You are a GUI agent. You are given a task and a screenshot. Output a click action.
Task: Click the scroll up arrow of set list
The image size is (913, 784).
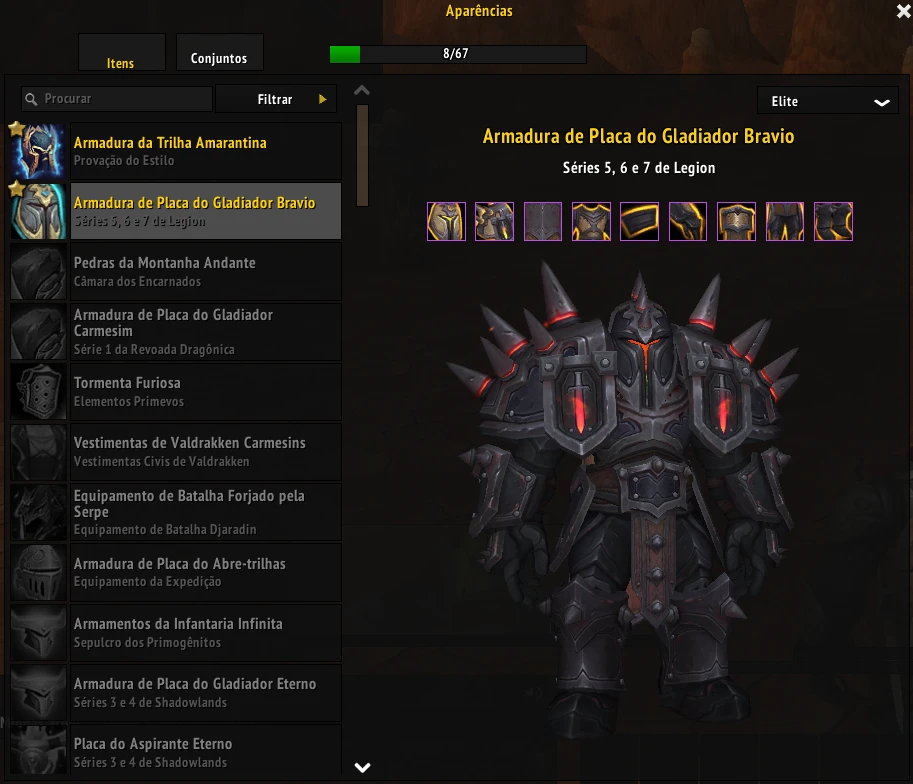(x=362, y=90)
